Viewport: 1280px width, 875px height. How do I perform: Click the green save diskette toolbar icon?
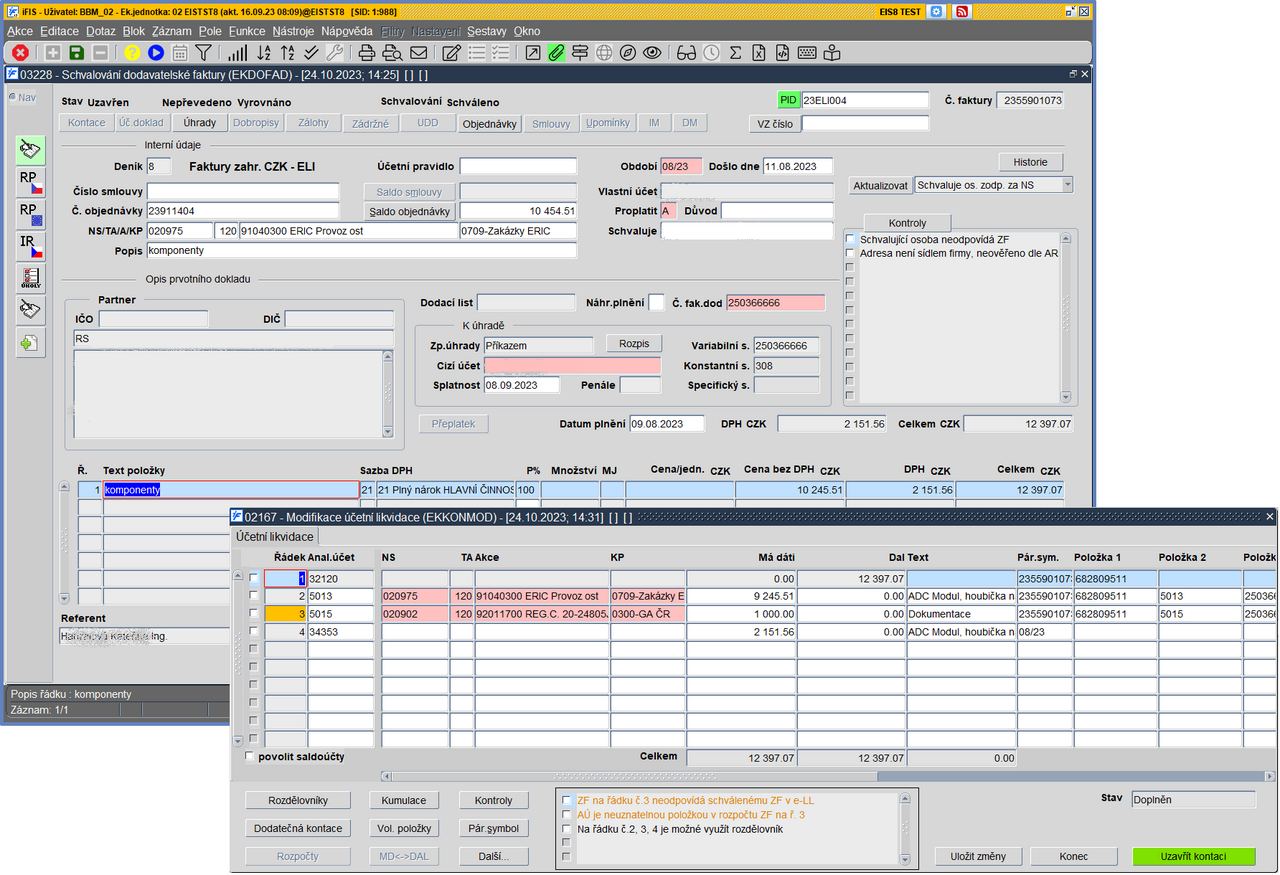coord(77,53)
